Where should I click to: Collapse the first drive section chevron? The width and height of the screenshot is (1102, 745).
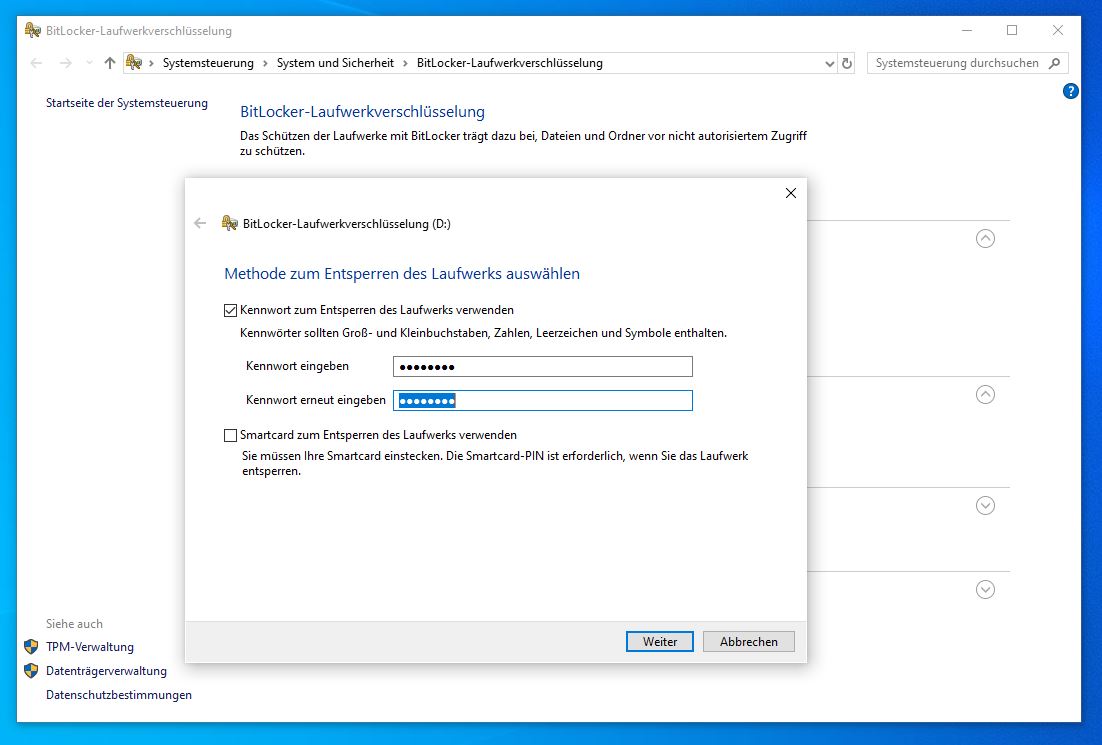pos(985,239)
